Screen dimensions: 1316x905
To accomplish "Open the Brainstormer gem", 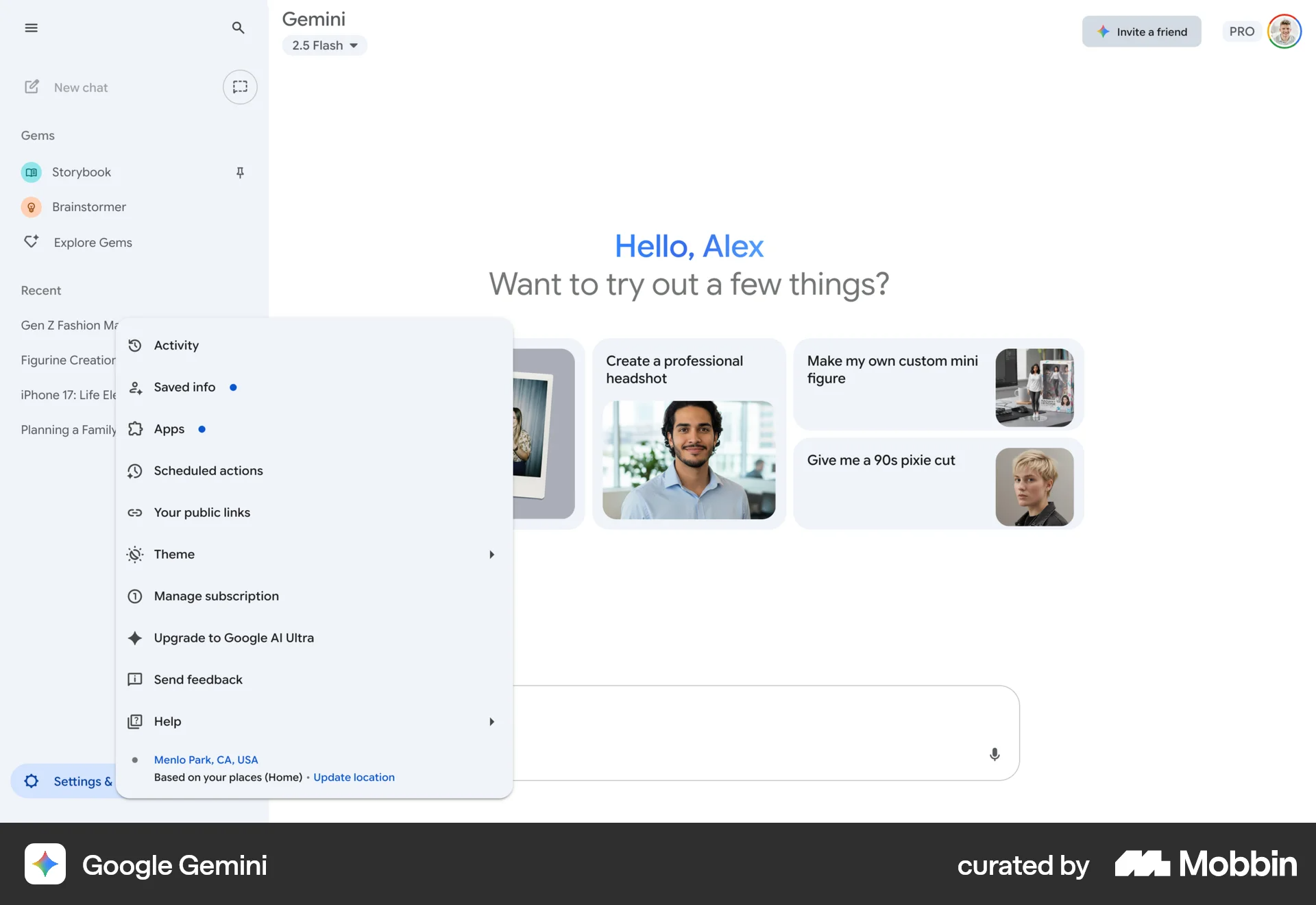I will click(x=88, y=207).
